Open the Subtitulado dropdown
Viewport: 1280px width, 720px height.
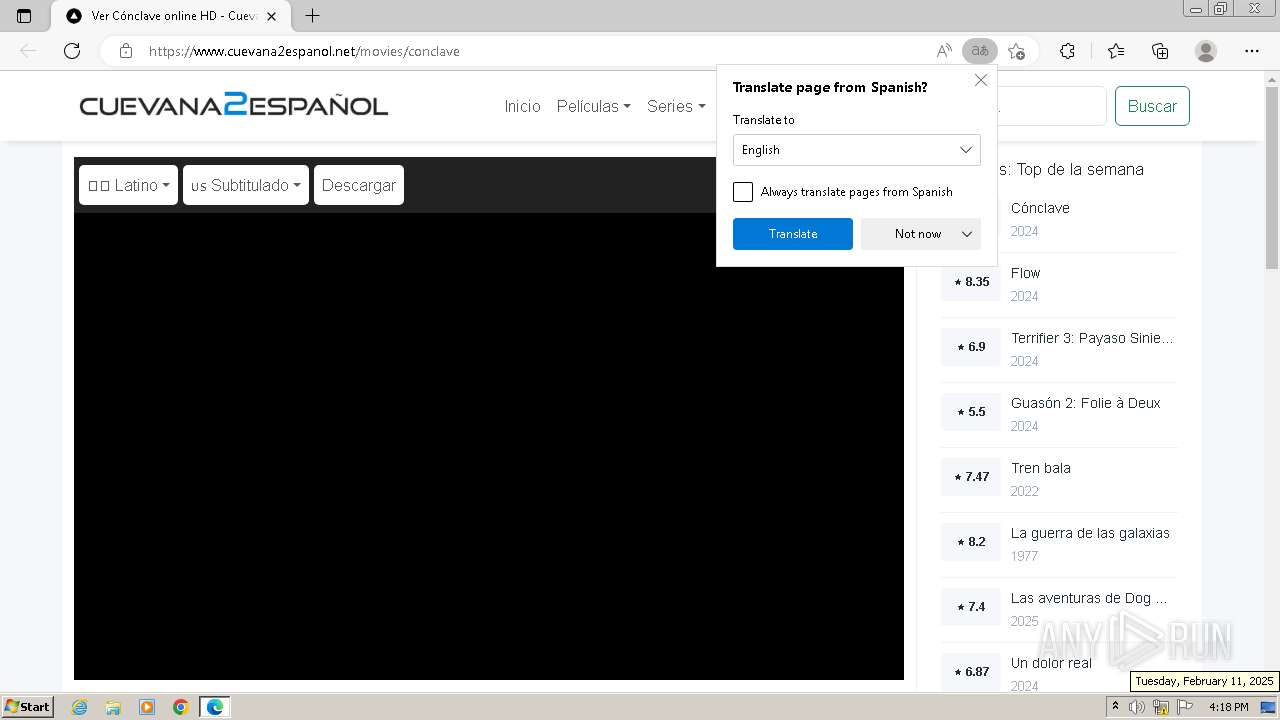pos(246,185)
